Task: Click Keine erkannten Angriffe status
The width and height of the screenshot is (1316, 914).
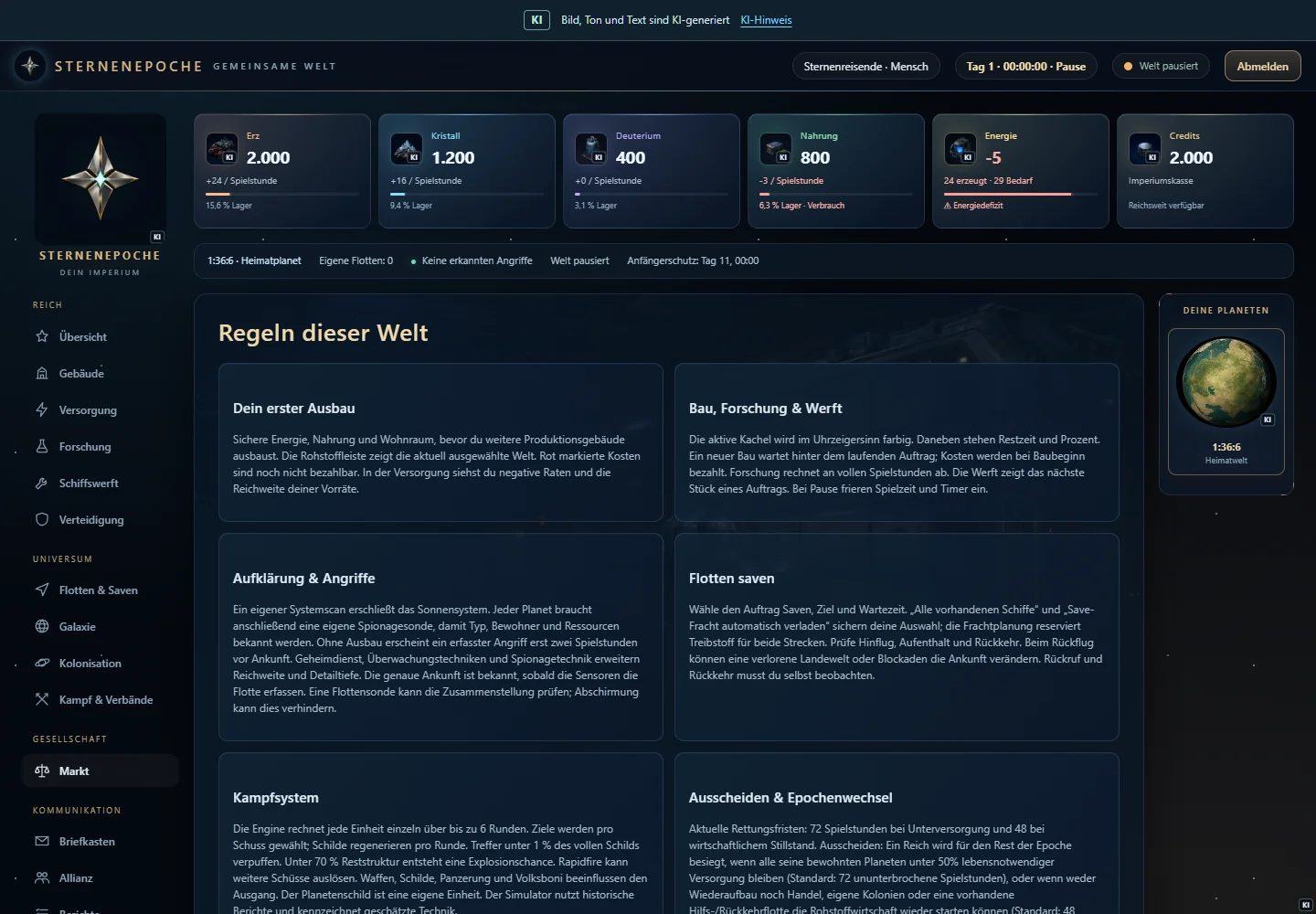Action: pyautogui.click(x=472, y=260)
